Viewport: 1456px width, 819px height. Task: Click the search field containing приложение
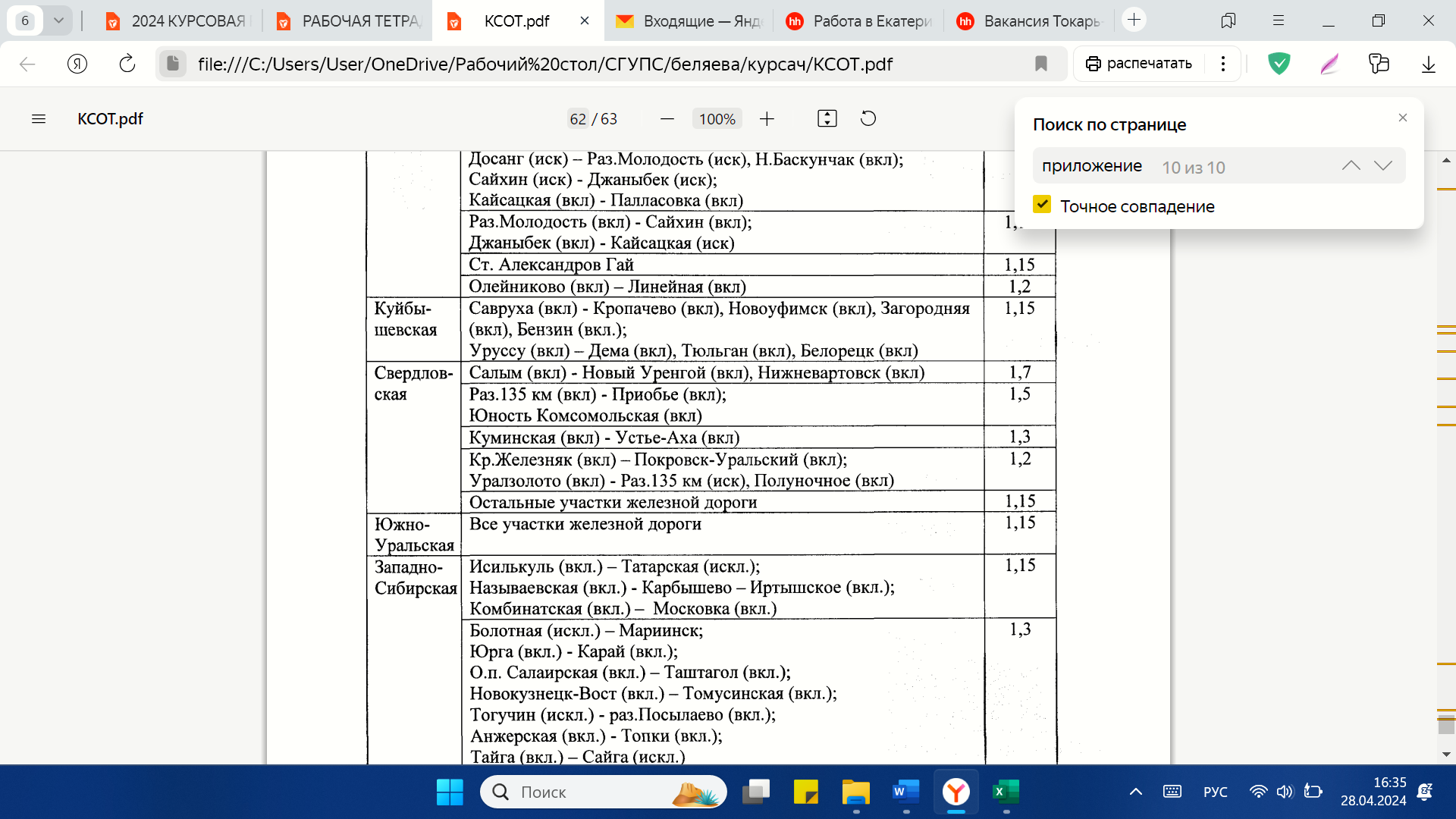[1183, 166]
